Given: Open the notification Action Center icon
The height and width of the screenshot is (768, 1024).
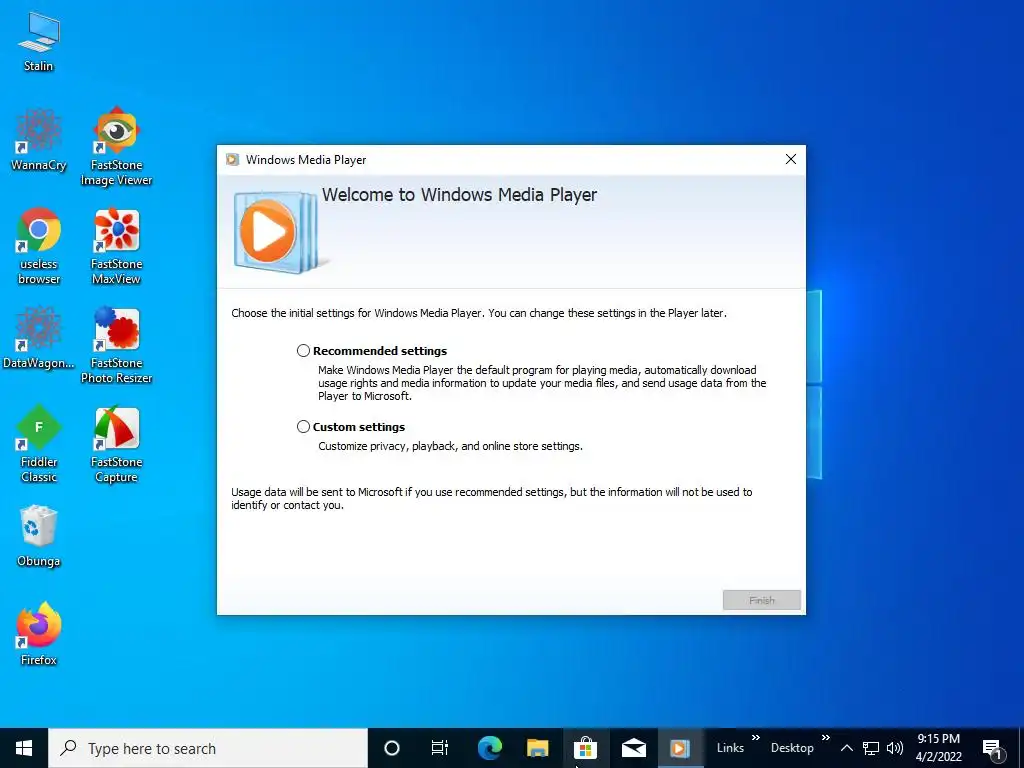Looking at the screenshot, I should (992, 748).
